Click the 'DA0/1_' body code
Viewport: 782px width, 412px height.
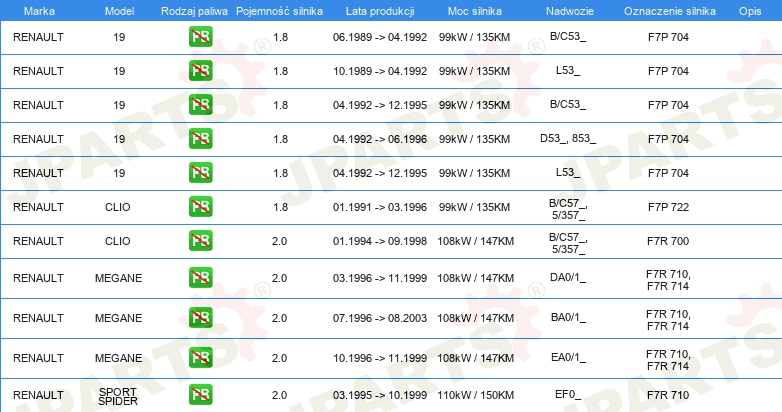(568, 277)
